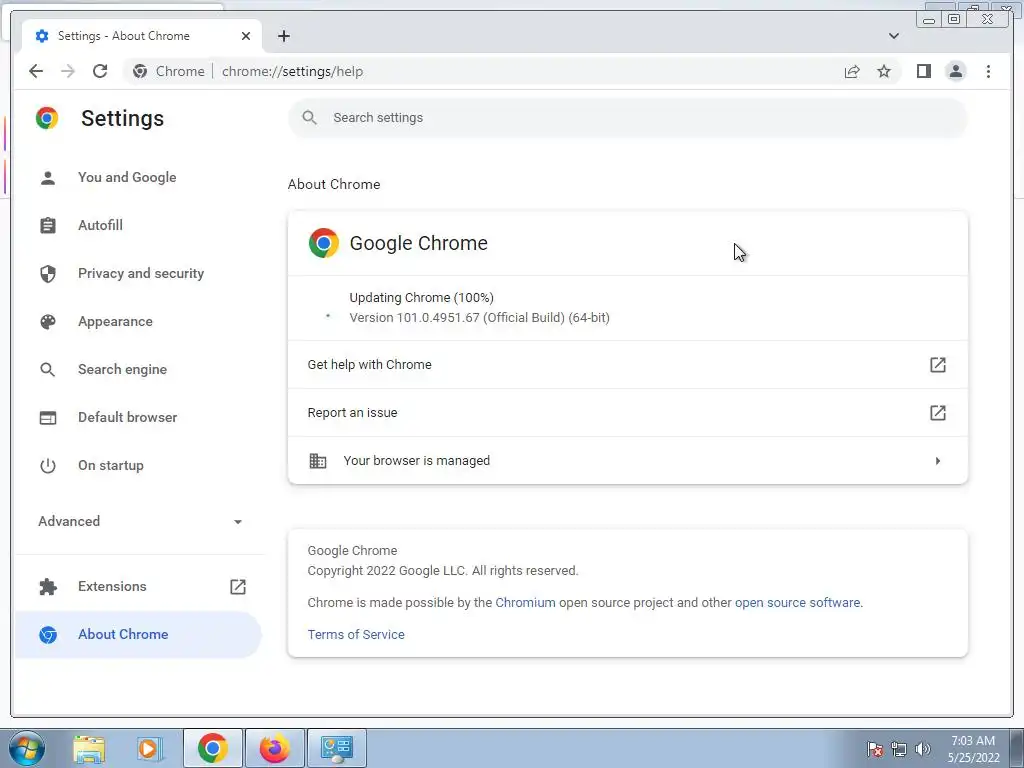Open the Windows Start button
1024x768 pixels.
point(26,748)
